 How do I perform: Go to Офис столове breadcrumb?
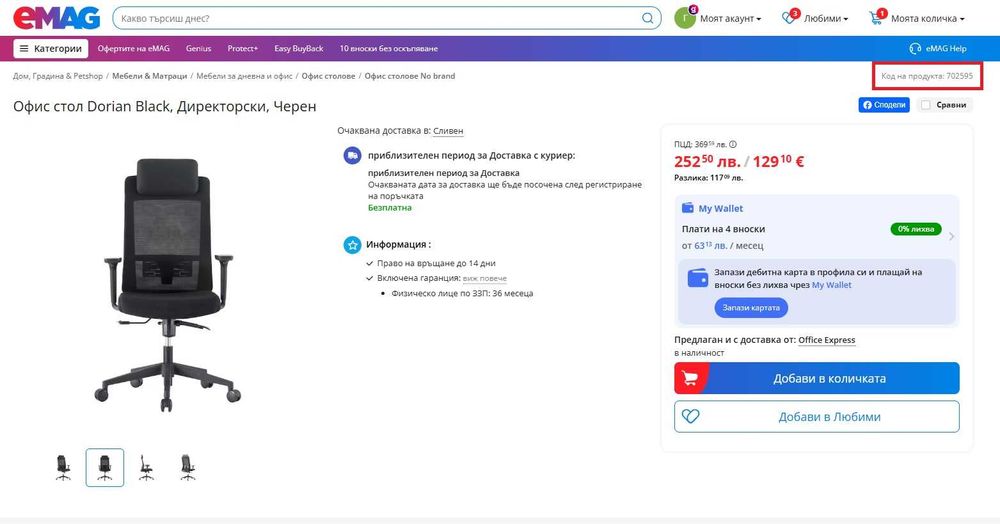pyautogui.click(x=328, y=76)
